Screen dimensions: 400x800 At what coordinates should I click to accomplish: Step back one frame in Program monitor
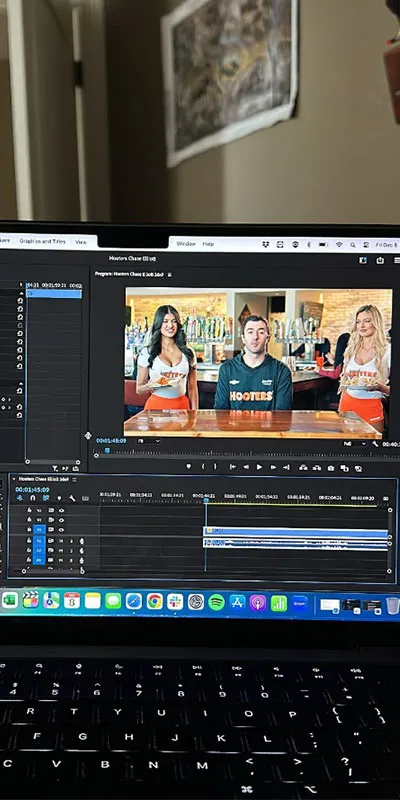pyautogui.click(x=246, y=467)
